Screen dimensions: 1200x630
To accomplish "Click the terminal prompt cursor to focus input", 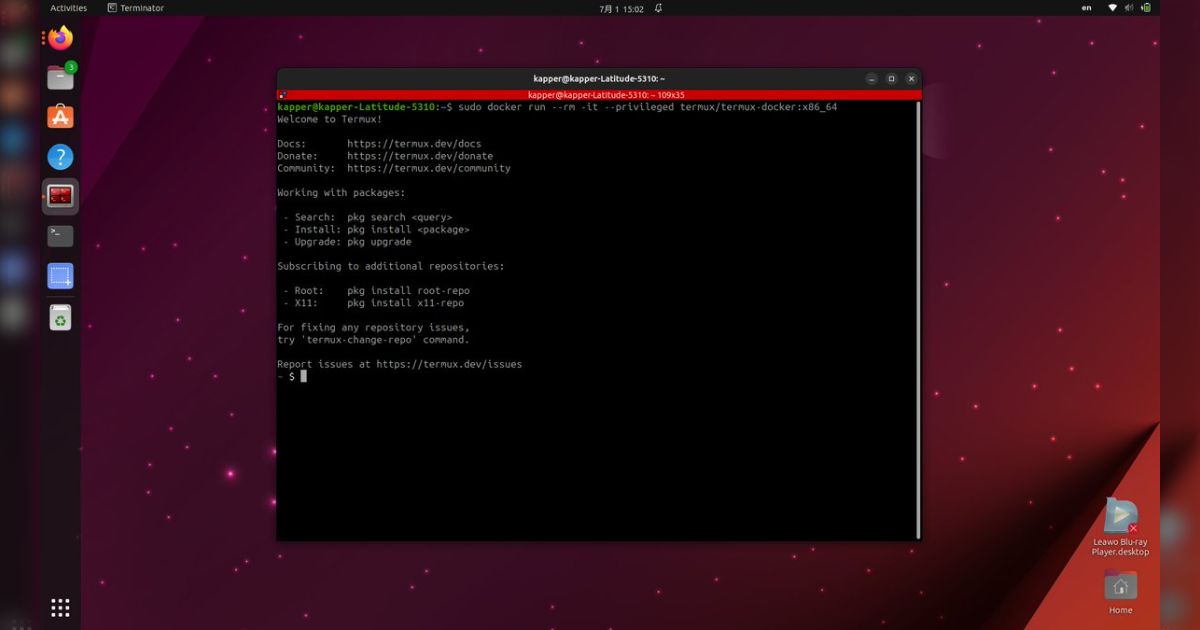I will (304, 376).
